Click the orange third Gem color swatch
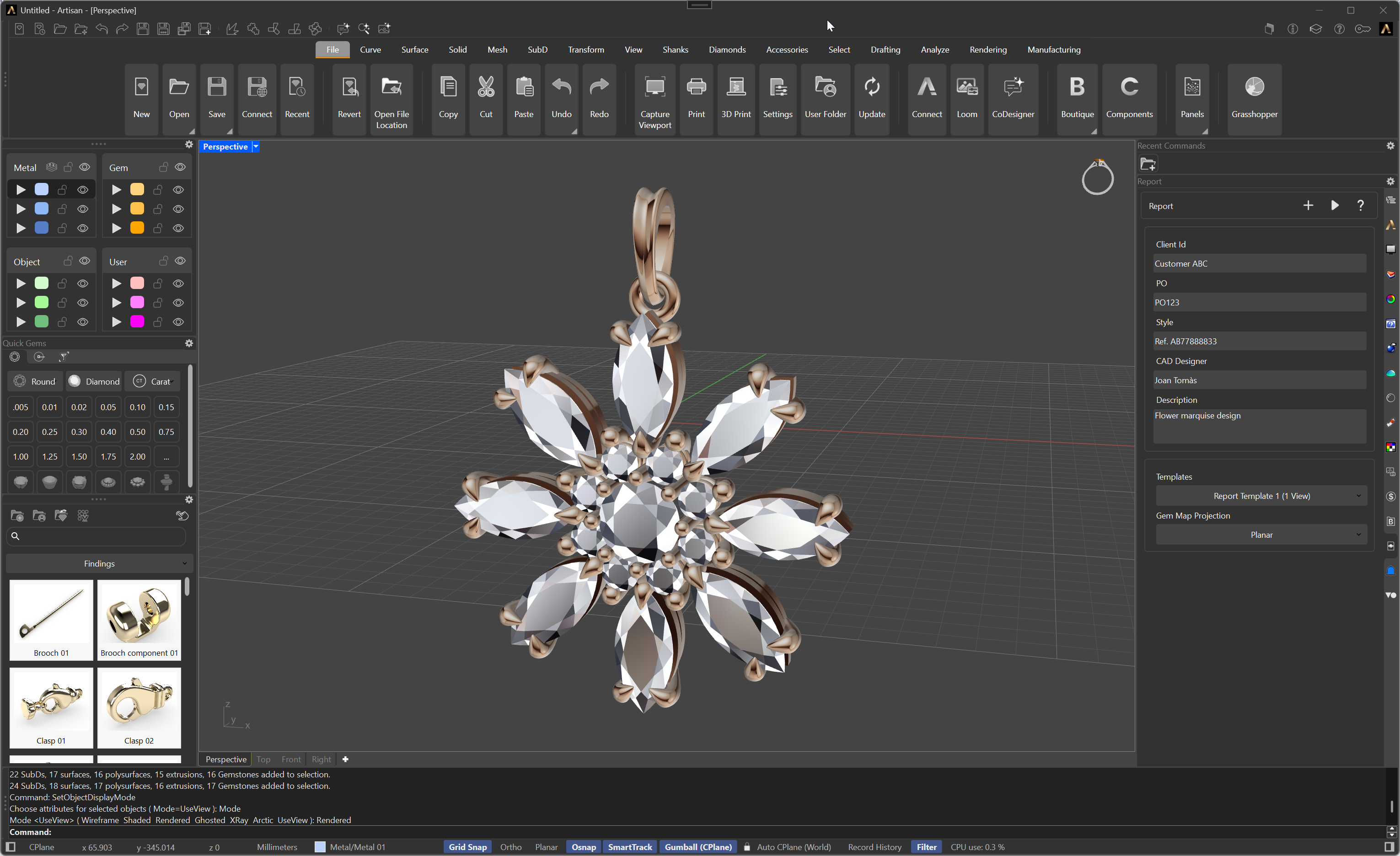 pos(137,228)
